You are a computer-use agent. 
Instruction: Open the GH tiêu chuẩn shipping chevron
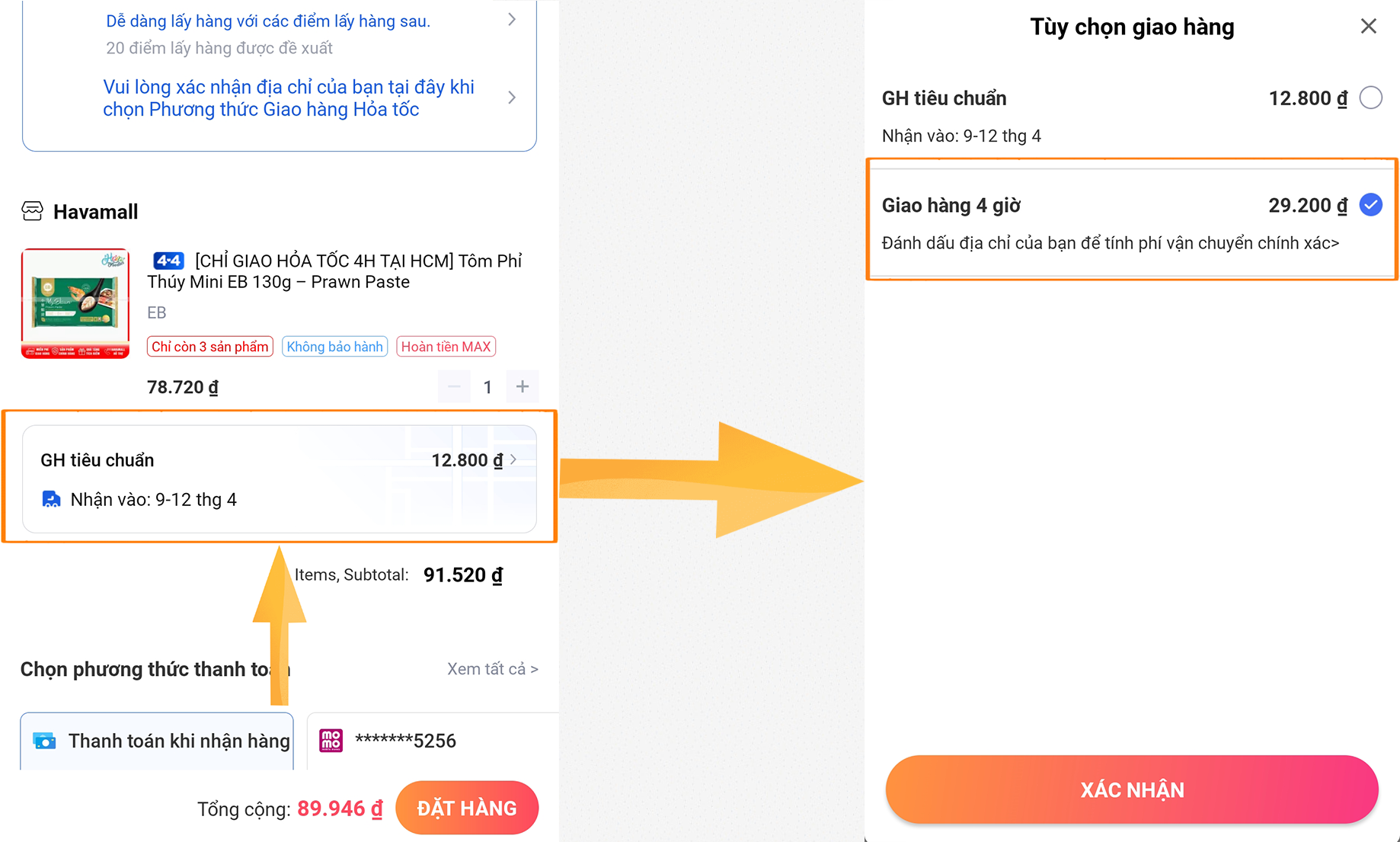pyautogui.click(x=514, y=459)
